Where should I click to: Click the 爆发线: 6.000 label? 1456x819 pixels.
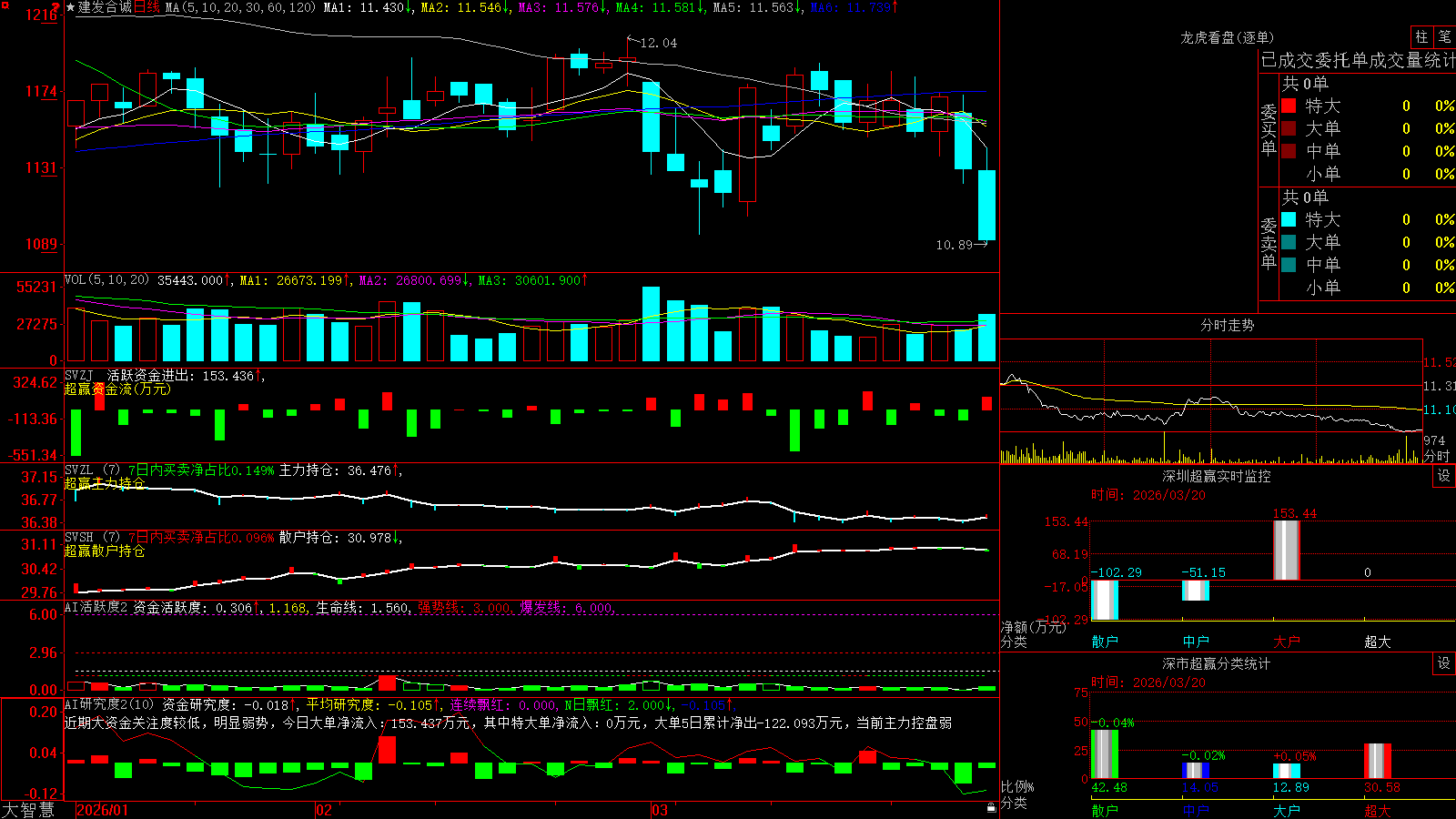coord(567,607)
